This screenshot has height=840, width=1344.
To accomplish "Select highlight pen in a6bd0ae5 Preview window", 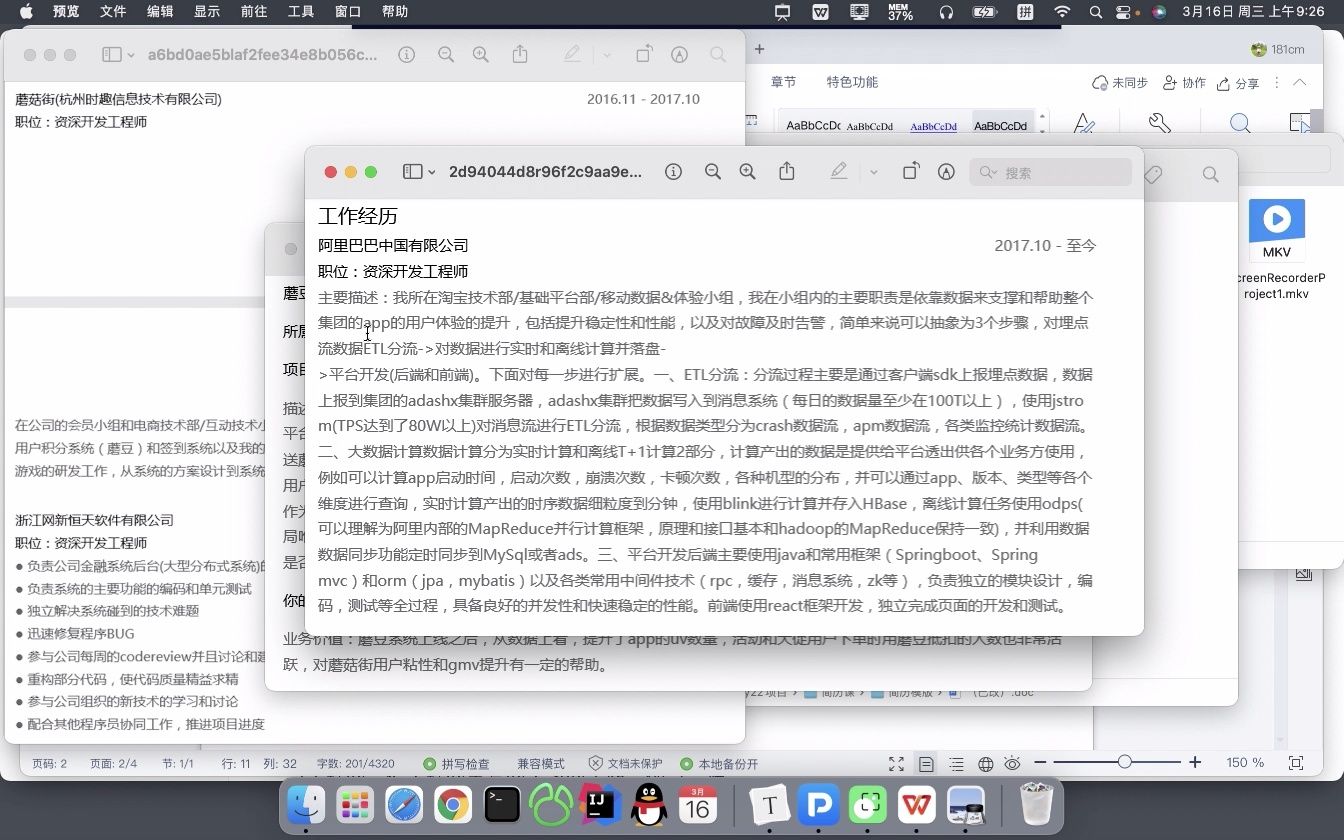I will pos(572,55).
